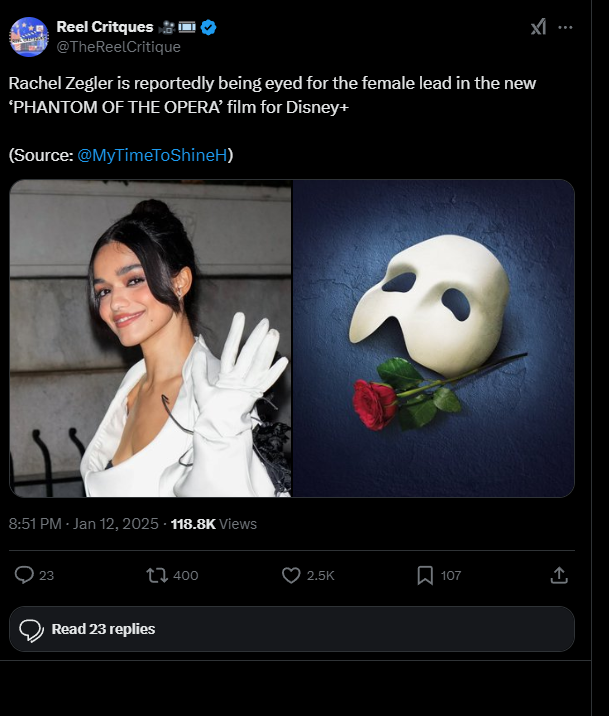Click the 400 reposts count
The image size is (609, 716).
pyautogui.click(x=185, y=576)
